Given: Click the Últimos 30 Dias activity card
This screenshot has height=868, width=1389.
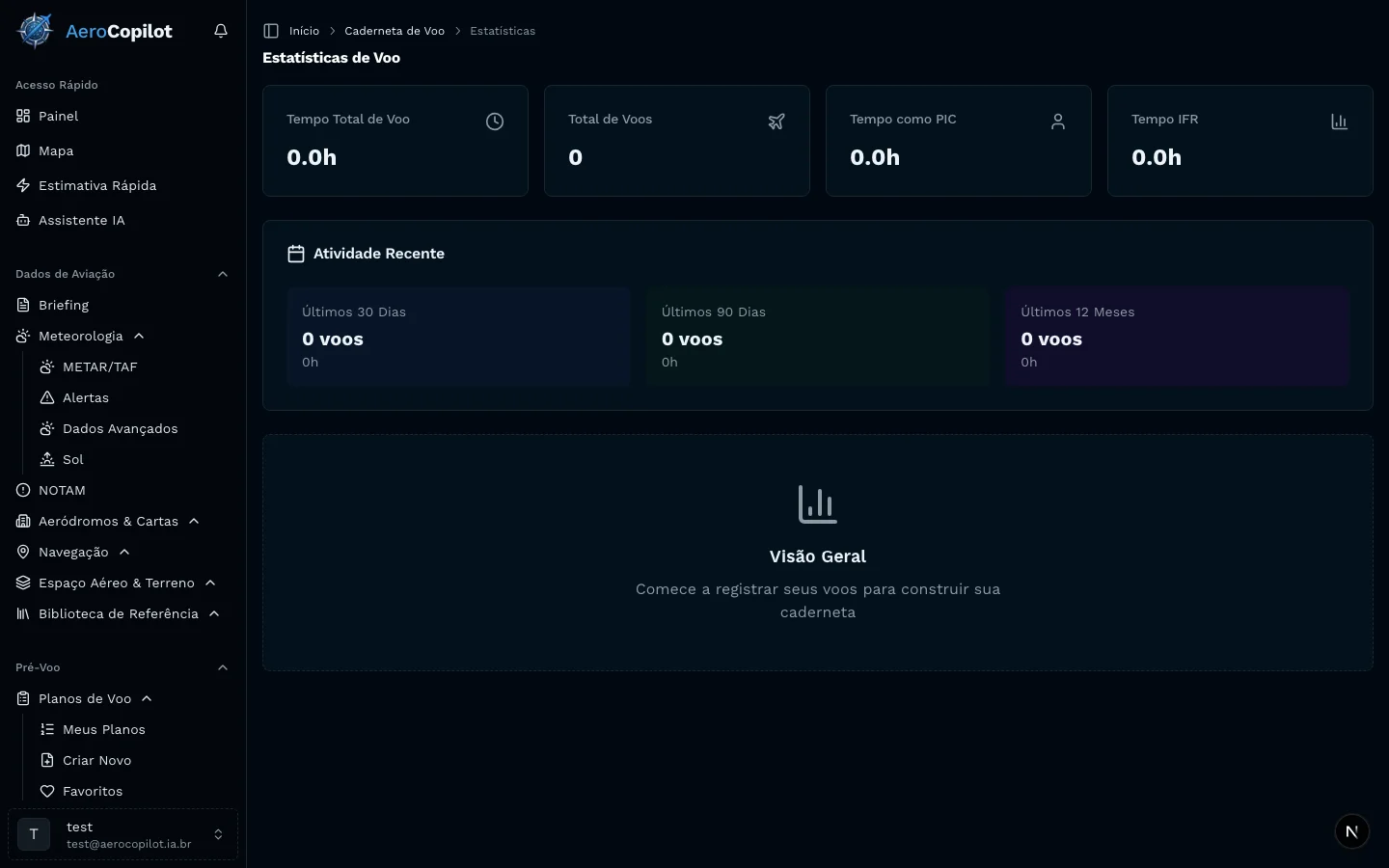Looking at the screenshot, I should coord(458,337).
